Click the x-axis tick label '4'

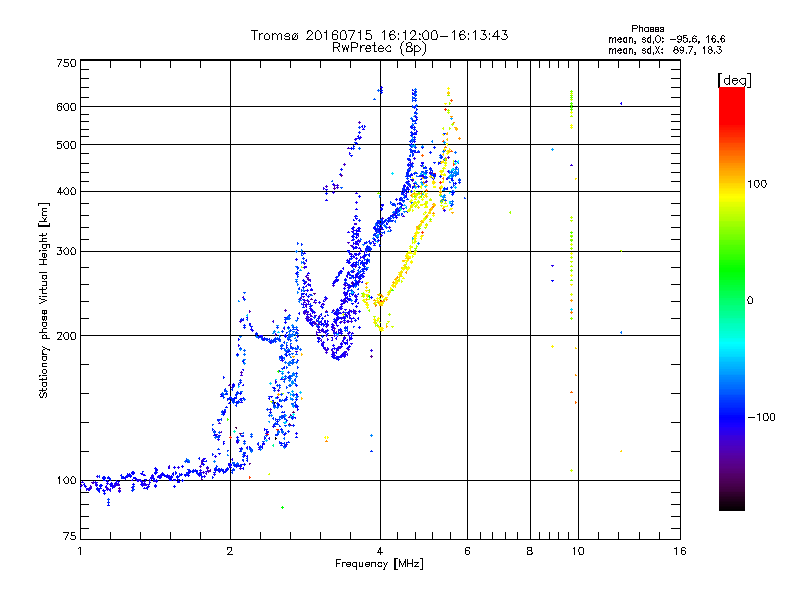380,551
